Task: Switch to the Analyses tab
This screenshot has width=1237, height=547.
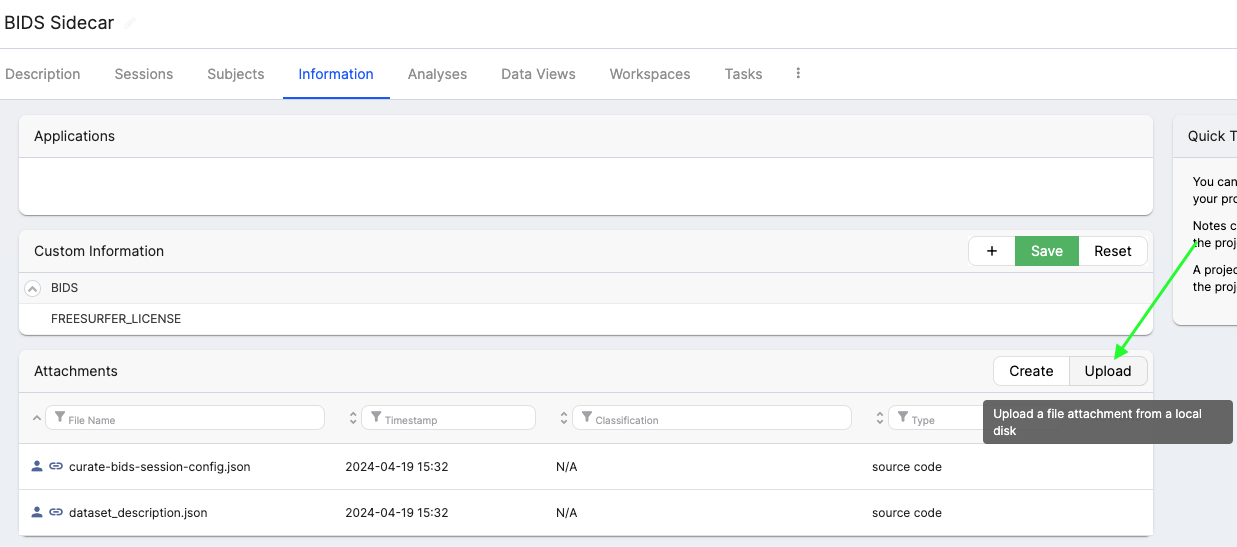Action: pyautogui.click(x=437, y=74)
